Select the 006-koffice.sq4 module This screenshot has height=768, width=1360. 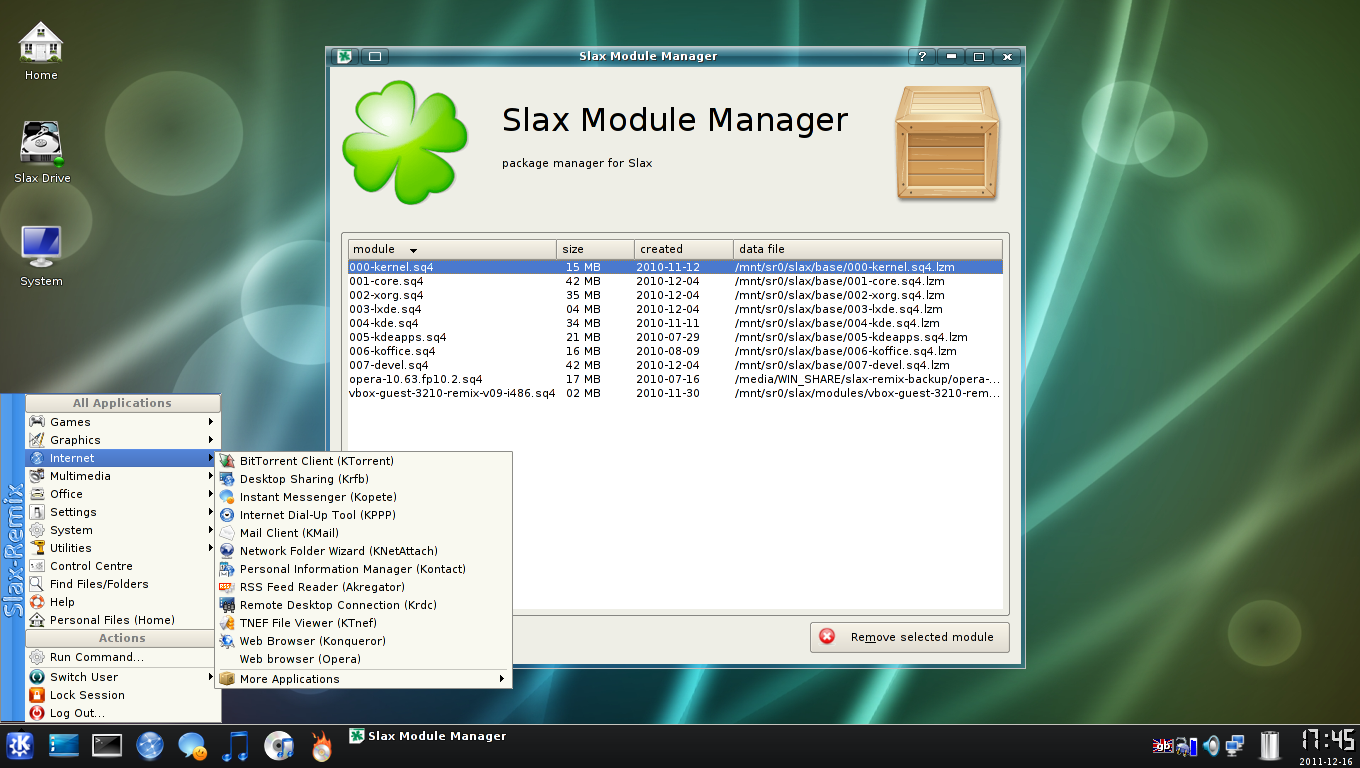[x=675, y=351]
